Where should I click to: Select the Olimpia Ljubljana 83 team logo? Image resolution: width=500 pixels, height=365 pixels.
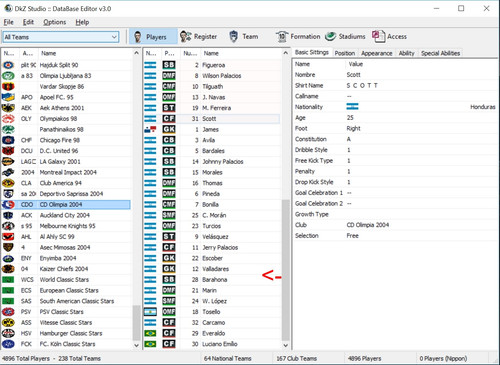click(x=8, y=76)
